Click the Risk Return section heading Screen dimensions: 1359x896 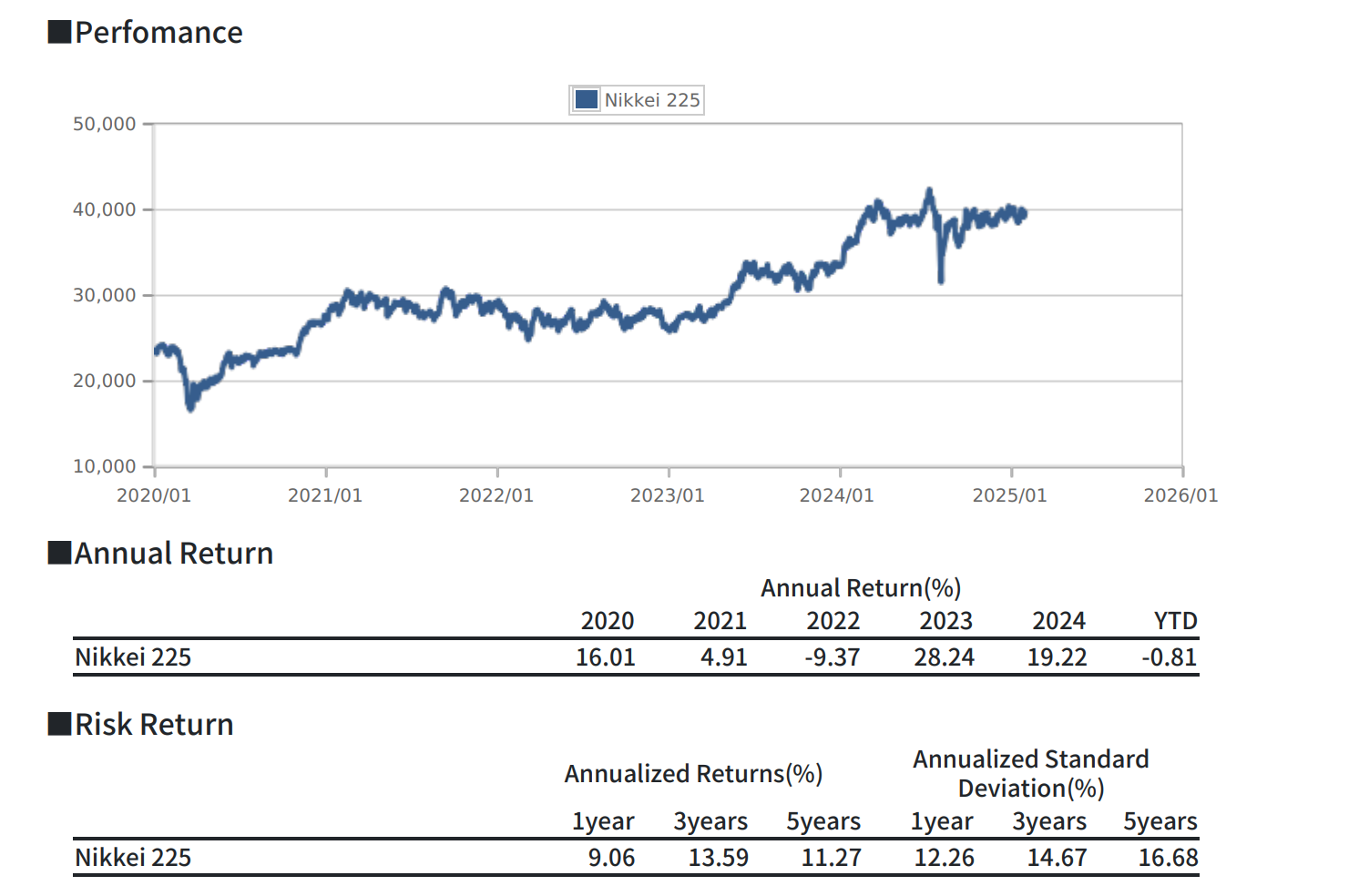141,725
